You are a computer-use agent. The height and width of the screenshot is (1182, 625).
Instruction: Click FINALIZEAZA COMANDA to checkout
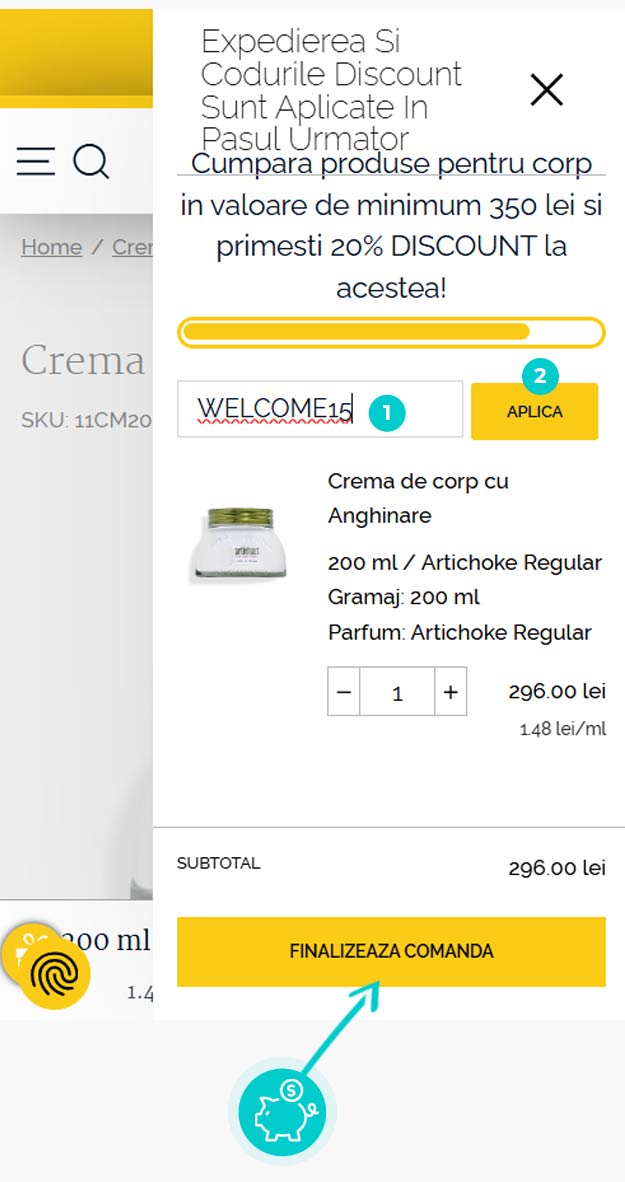coord(391,951)
